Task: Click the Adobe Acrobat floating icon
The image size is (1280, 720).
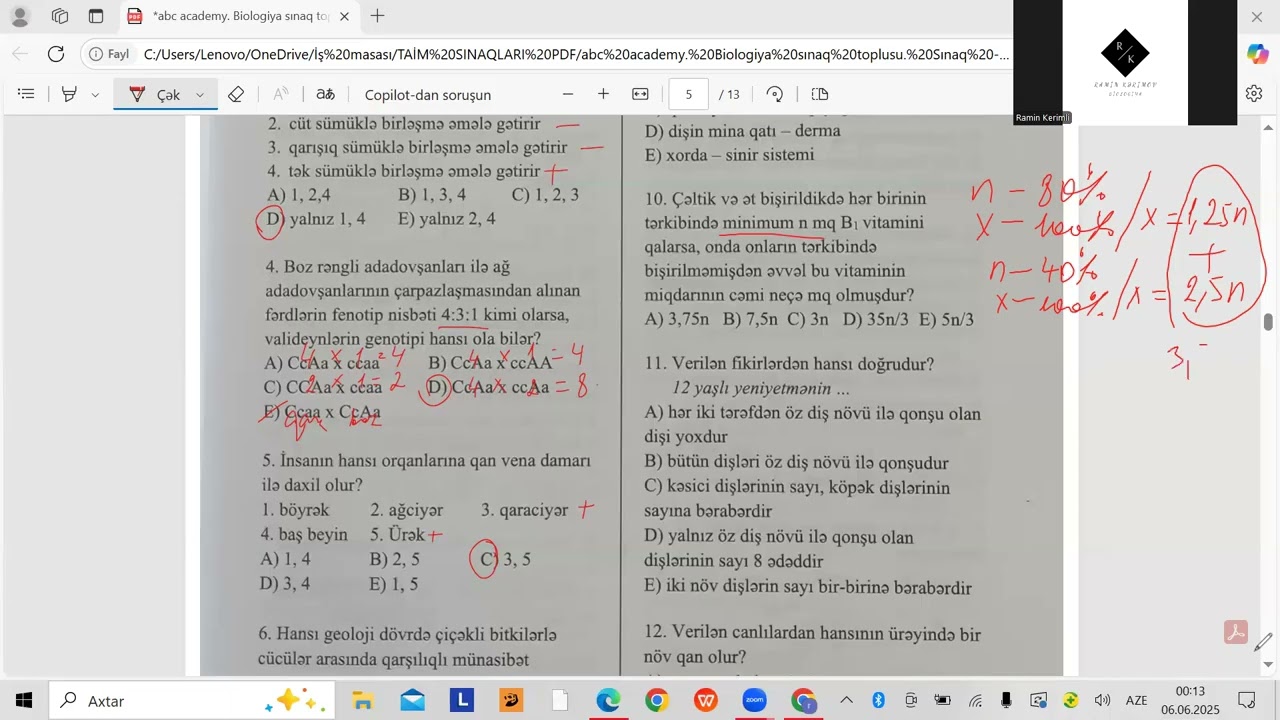Action: click(x=1236, y=632)
